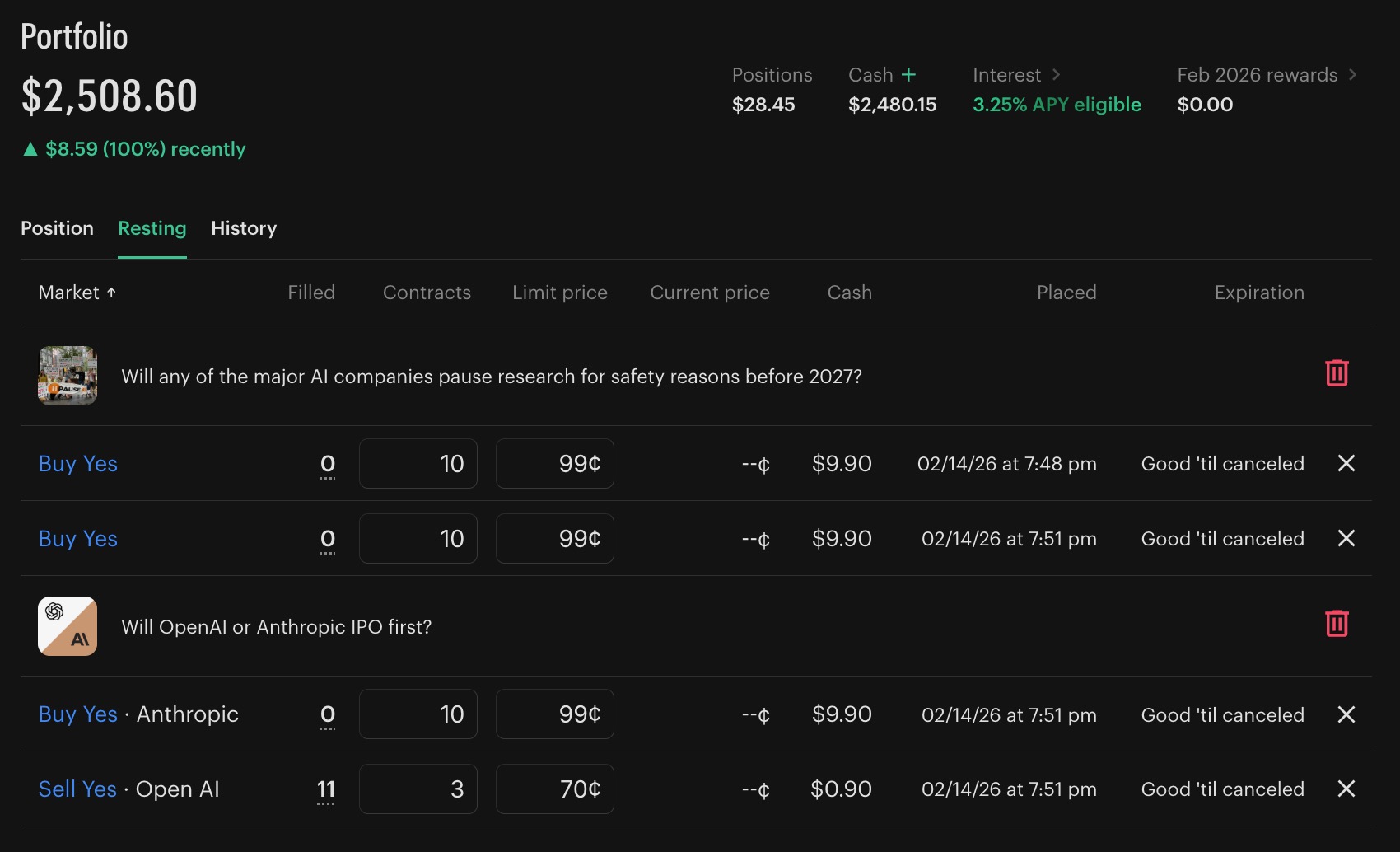Click the plus icon to add cash

pyautogui.click(x=908, y=75)
